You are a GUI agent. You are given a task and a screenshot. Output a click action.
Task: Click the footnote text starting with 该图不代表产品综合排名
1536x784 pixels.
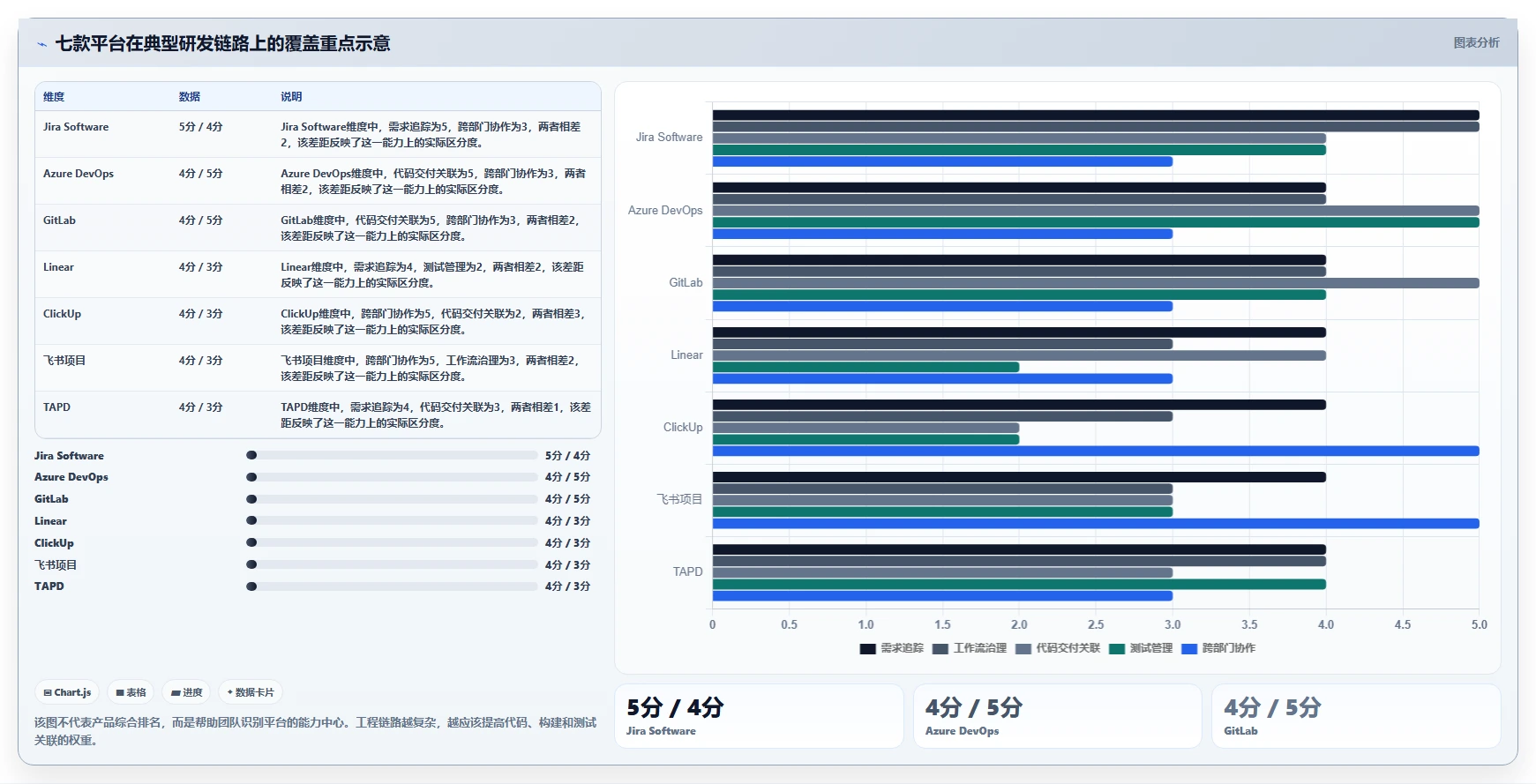315,731
